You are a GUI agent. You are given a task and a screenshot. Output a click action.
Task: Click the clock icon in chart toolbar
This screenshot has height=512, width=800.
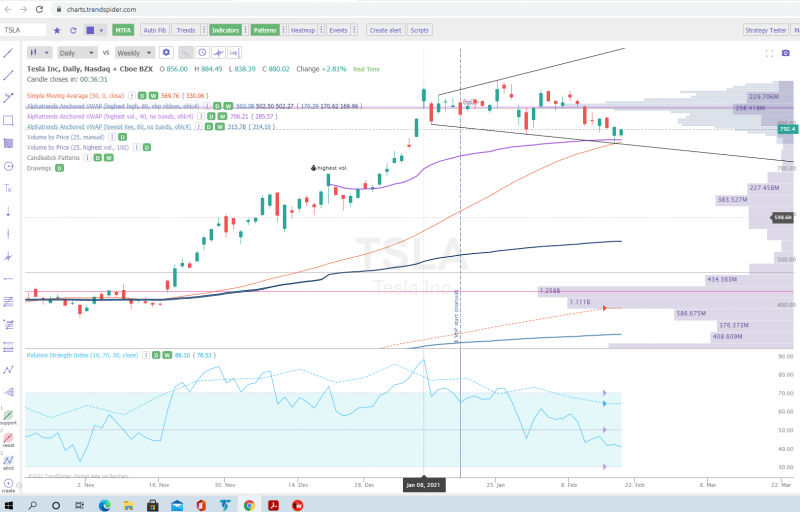click(202, 53)
